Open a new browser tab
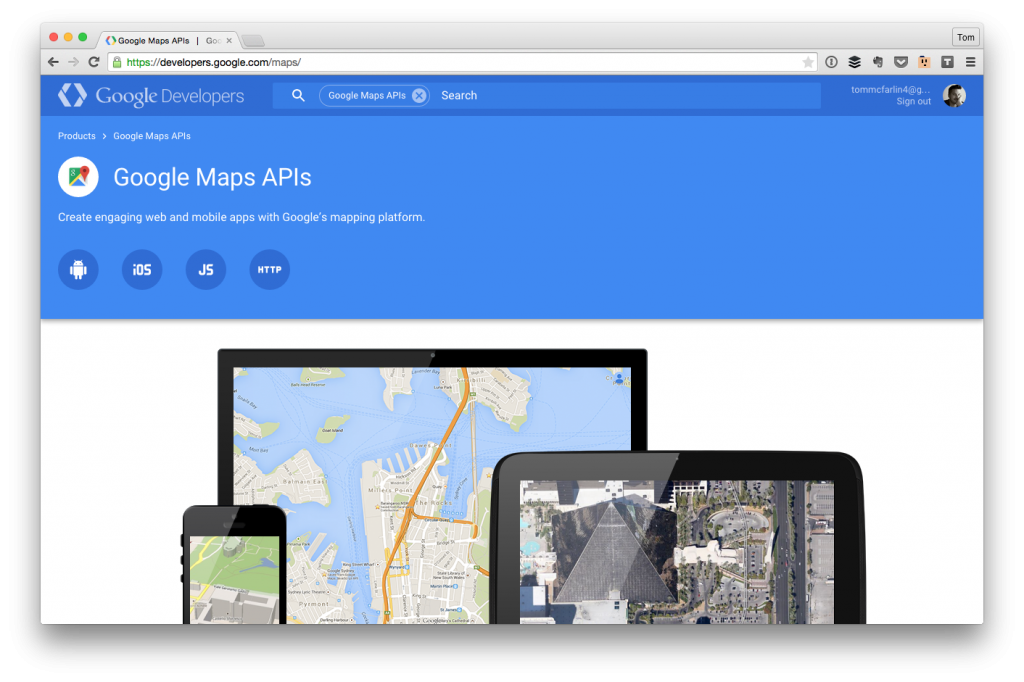This screenshot has width=1024, height=682. pyautogui.click(x=253, y=41)
